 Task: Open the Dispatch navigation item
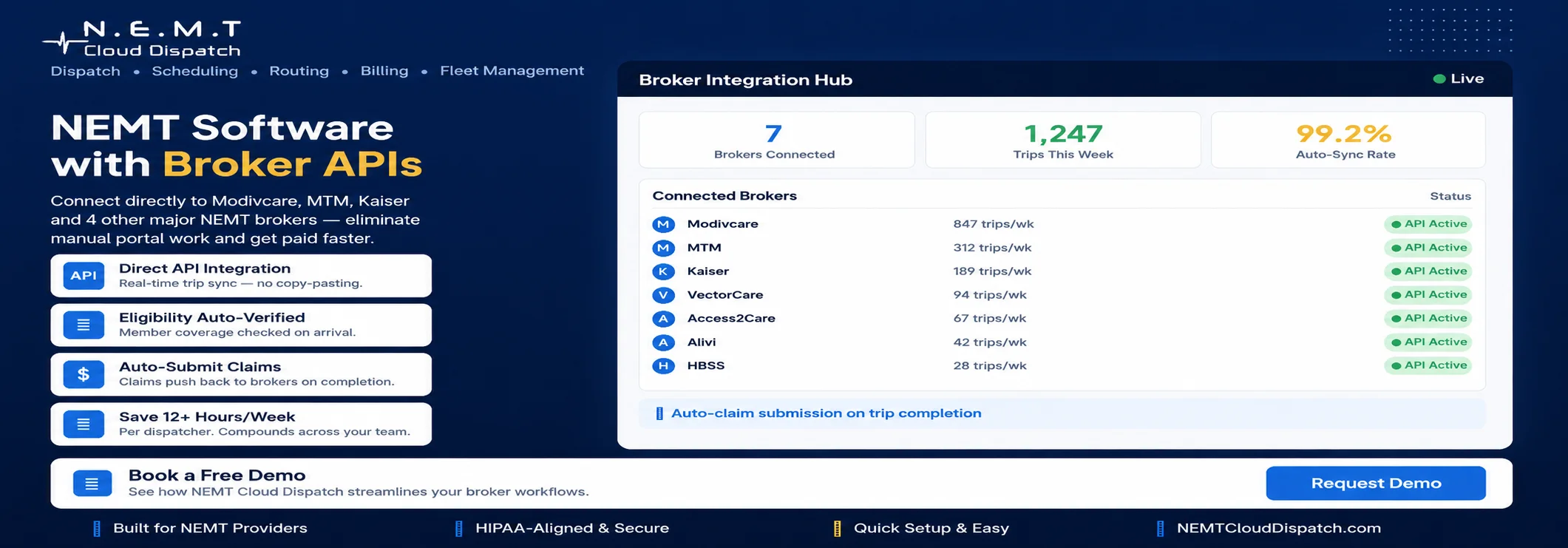click(86, 71)
